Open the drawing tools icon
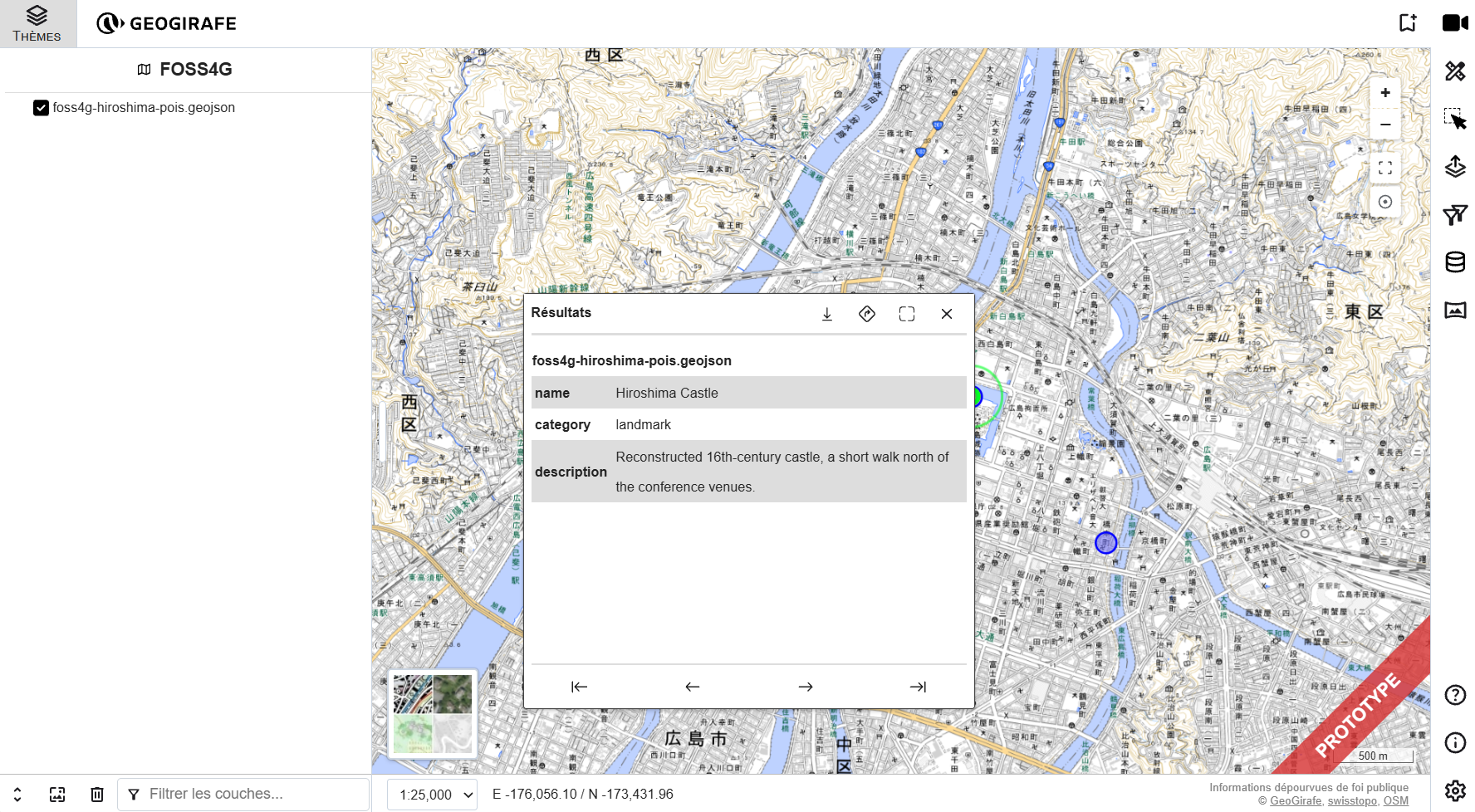The image size is (1475, 812). [x=1455, y=71]
